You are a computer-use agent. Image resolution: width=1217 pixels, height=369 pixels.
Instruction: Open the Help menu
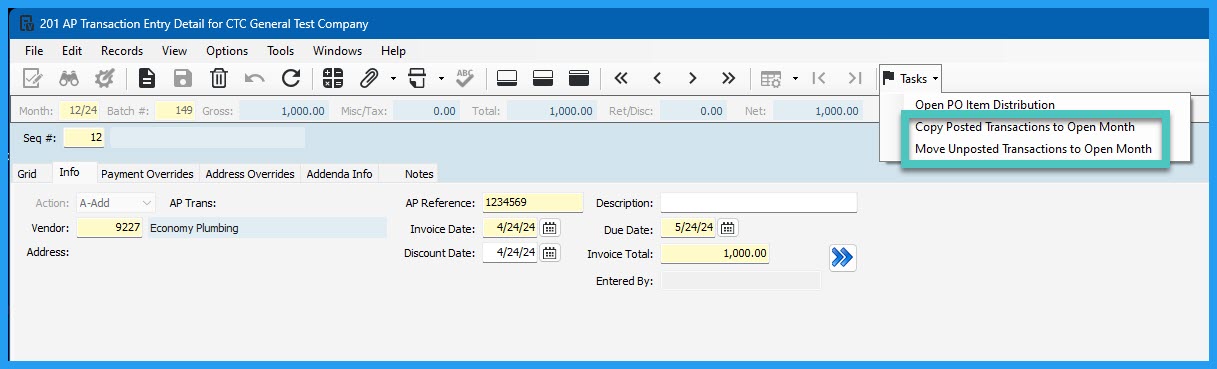[393, 50]
